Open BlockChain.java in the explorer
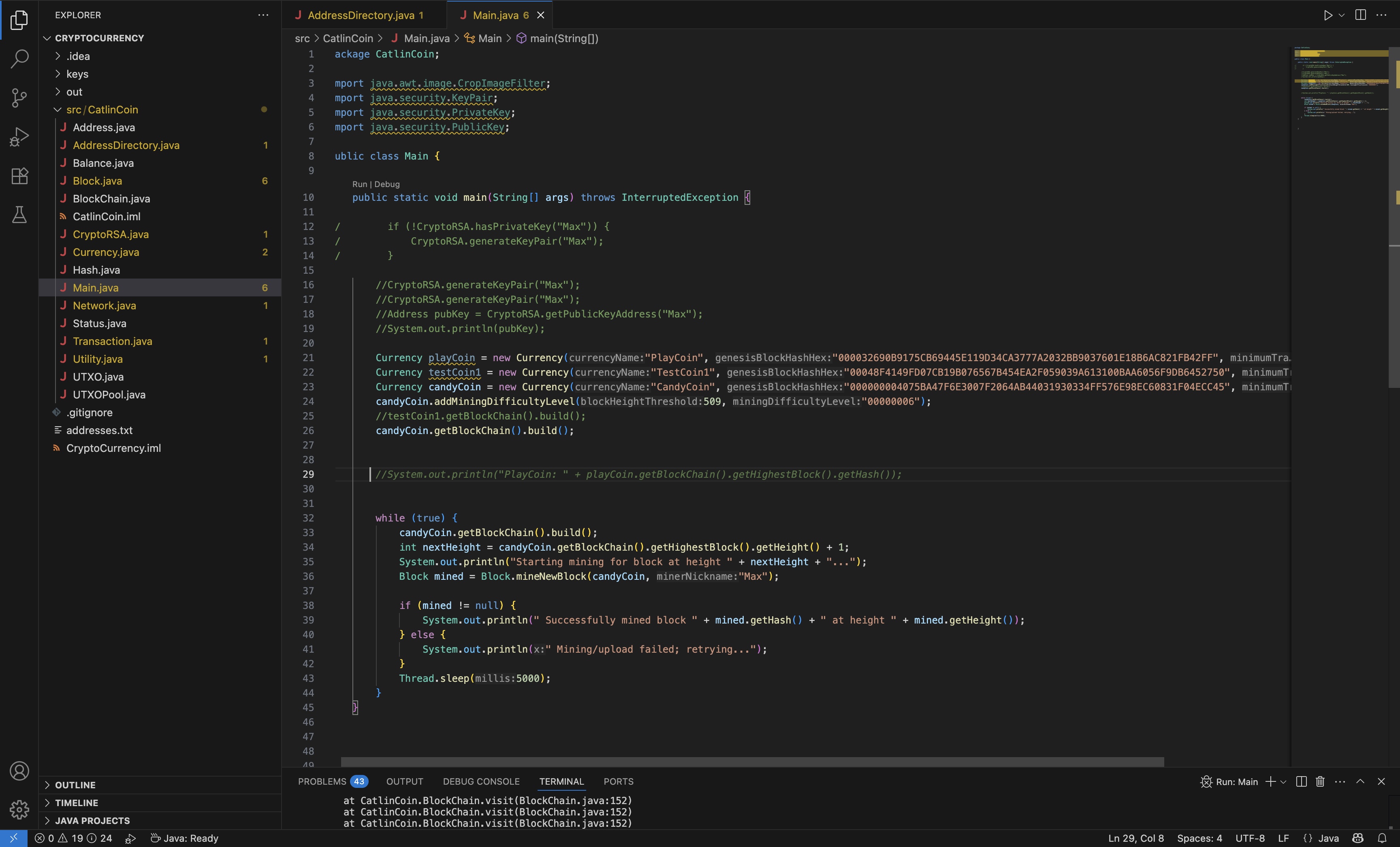1400x847 pixels. [111, 199]
